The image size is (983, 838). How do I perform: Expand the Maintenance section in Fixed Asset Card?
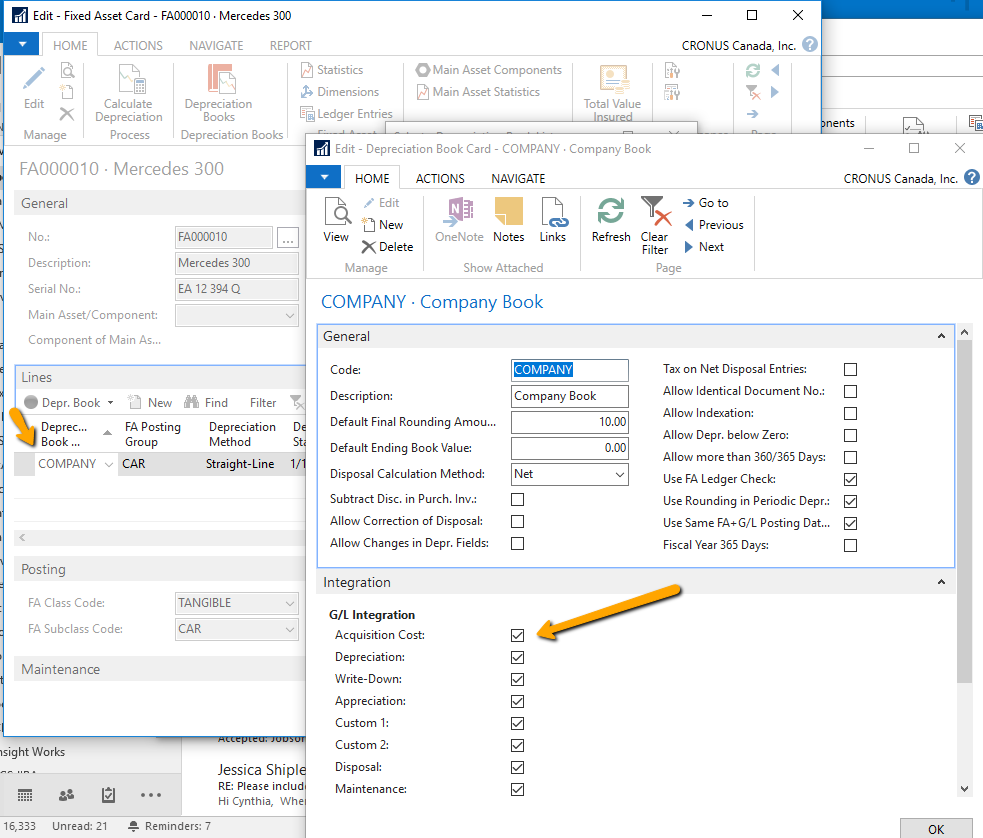pos(160,669)
